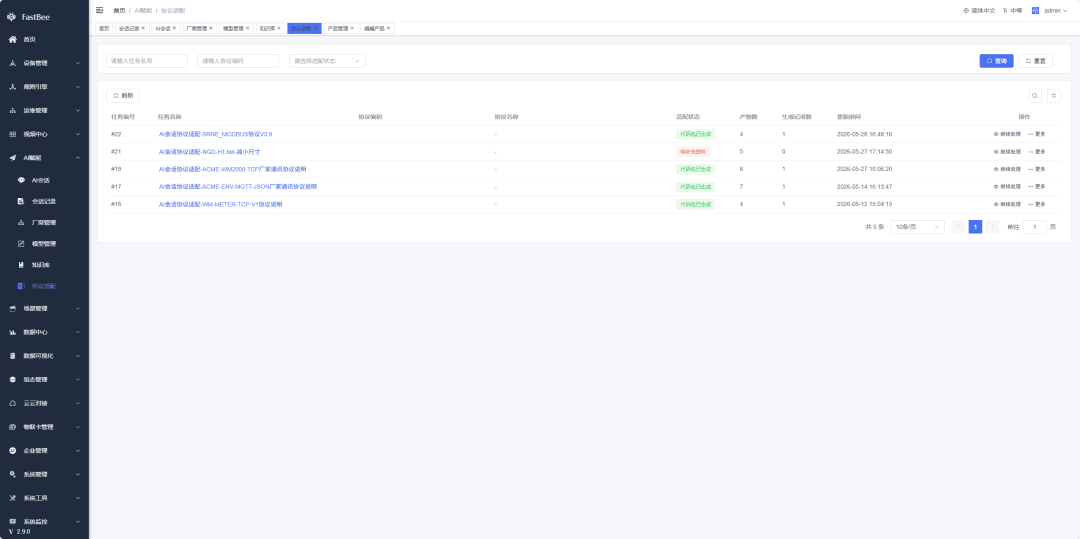Click the paper-plane icon of the AI menu

12,158
